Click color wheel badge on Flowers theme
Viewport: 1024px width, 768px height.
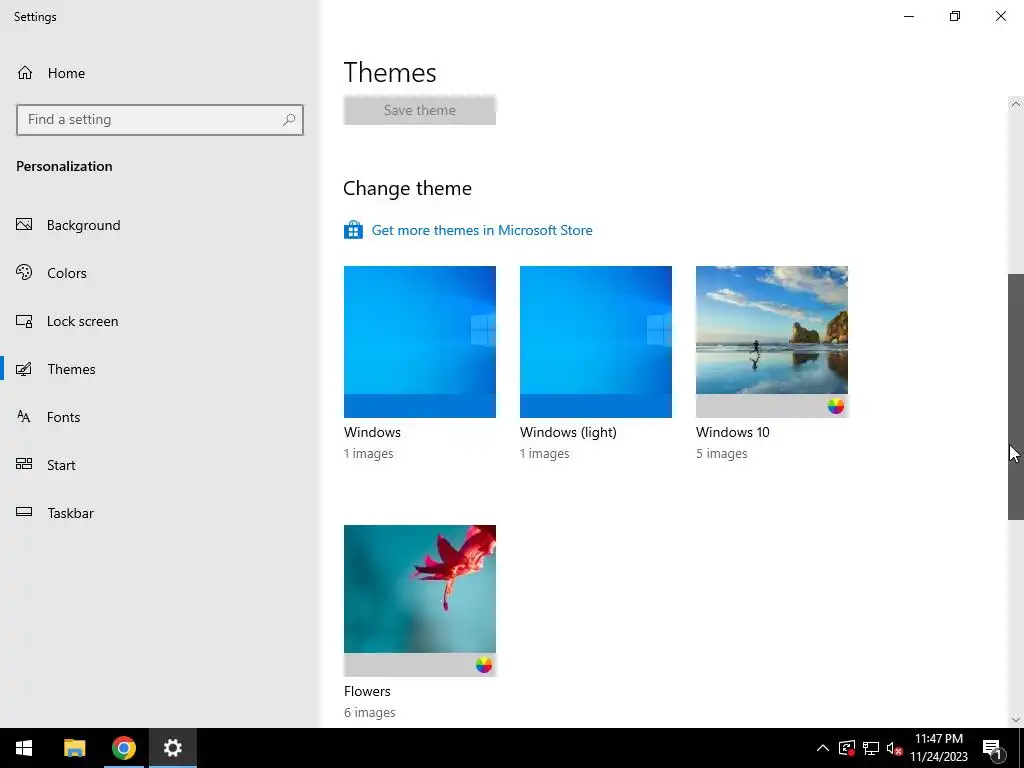tap(484, 665)
